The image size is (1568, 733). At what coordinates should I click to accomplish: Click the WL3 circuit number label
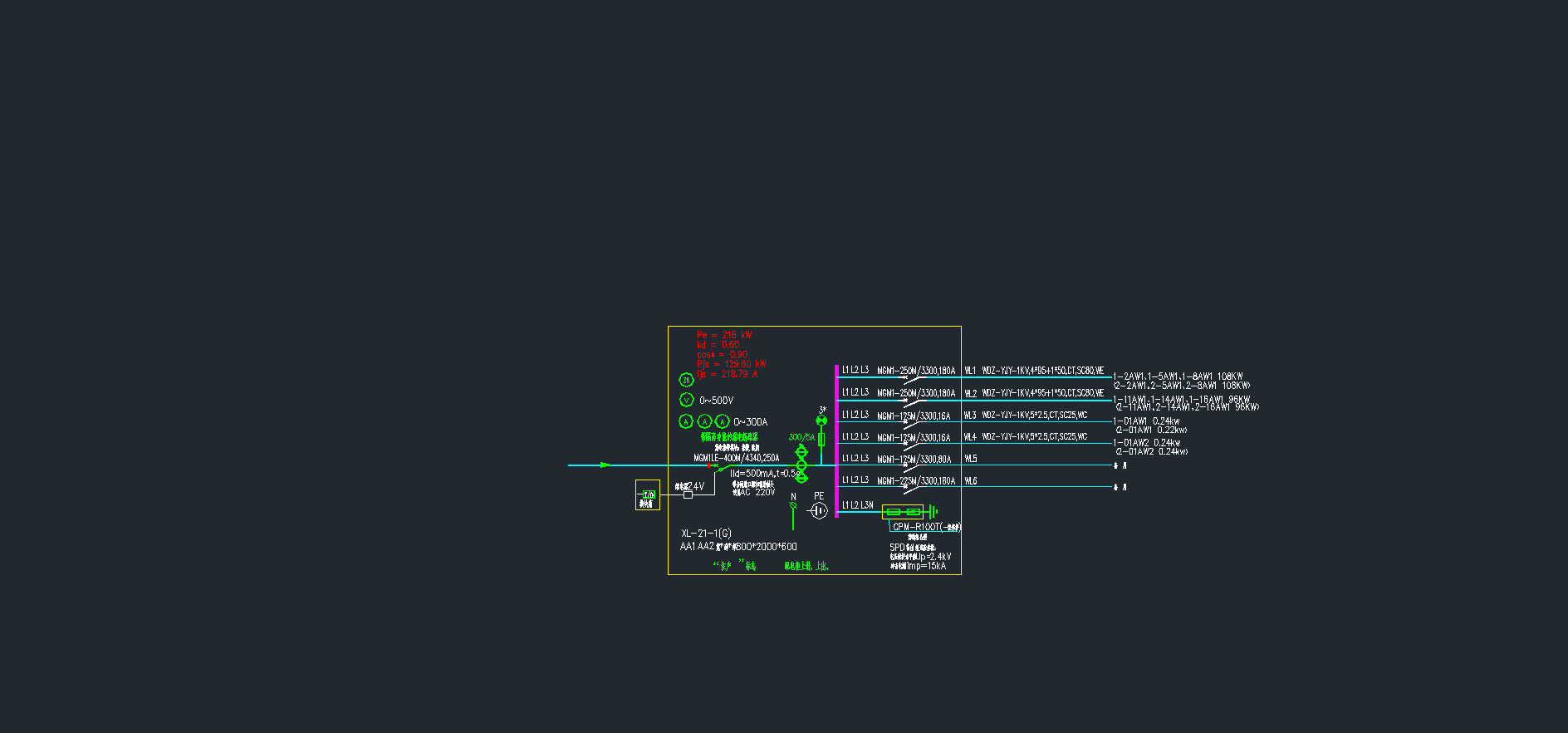pyautogui.click(x=970, y=415)
